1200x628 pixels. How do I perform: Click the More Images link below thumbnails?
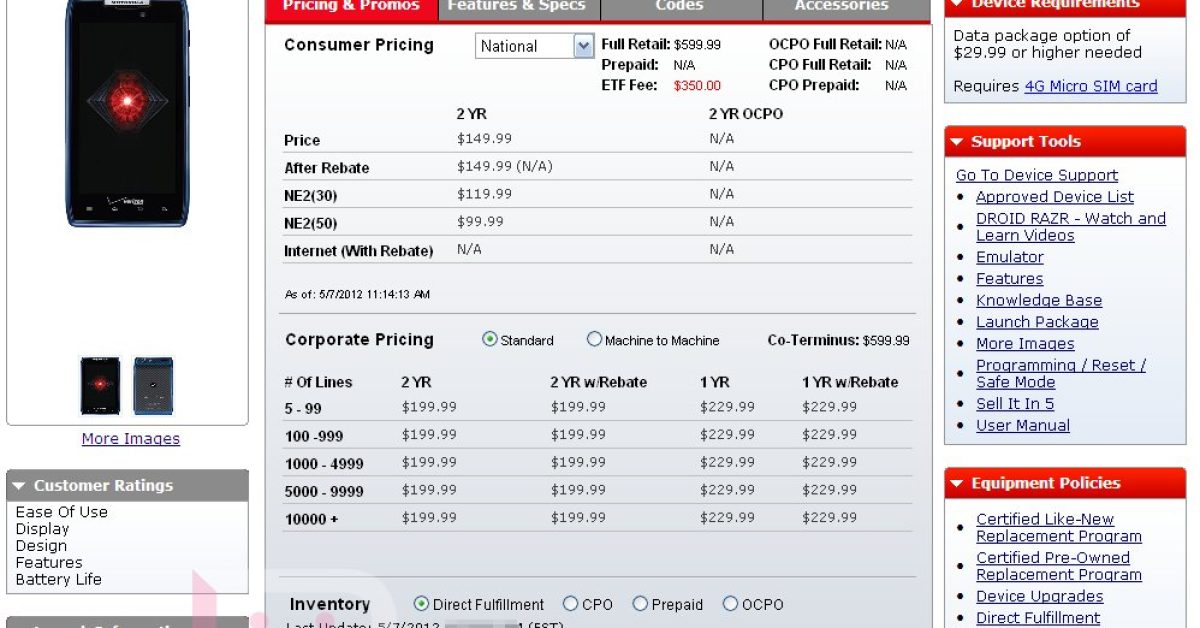pos(131,439)
